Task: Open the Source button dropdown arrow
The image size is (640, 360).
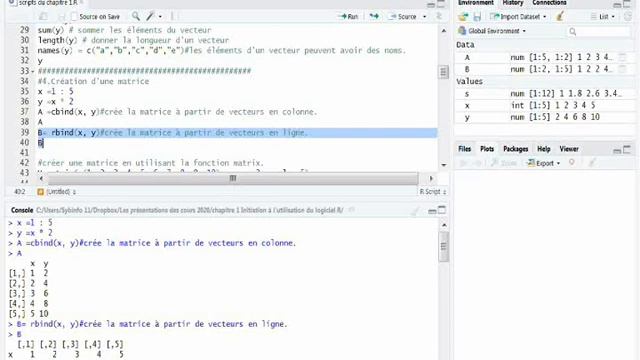Action: [424, 17]
